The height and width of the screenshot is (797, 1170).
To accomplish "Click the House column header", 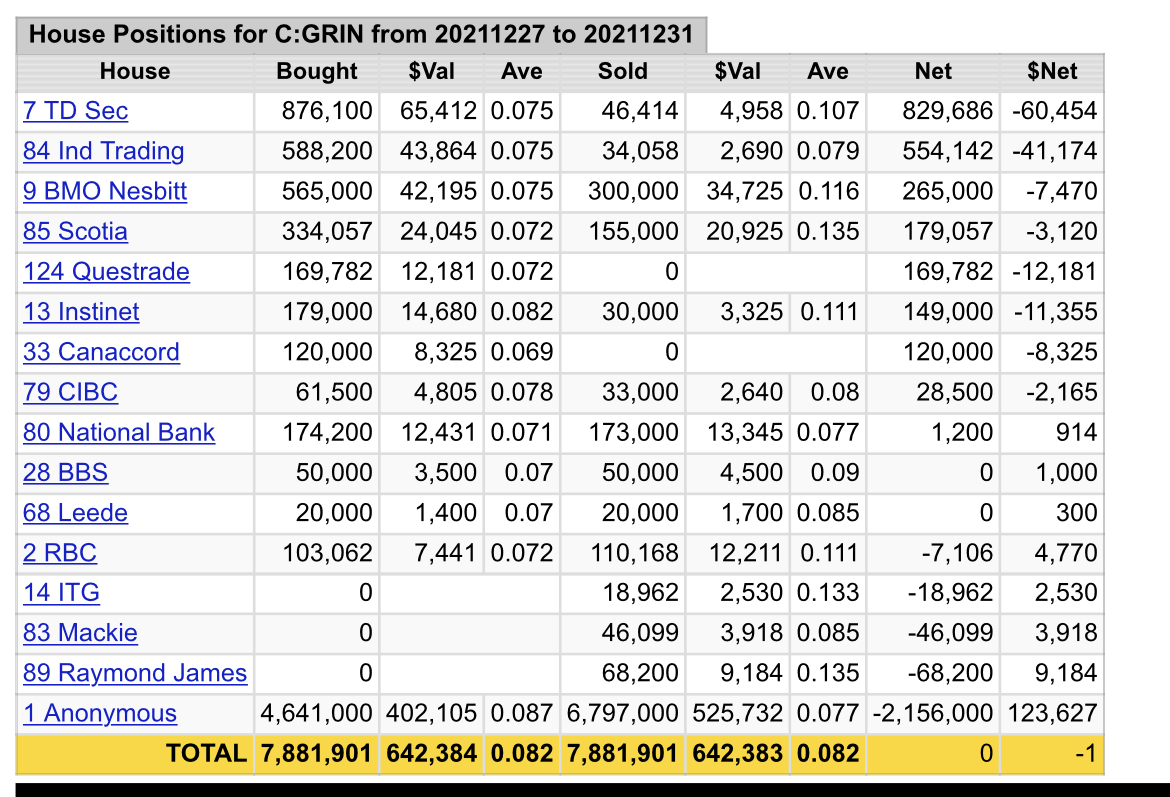I will pyautogui.click(x=135, y=71).
